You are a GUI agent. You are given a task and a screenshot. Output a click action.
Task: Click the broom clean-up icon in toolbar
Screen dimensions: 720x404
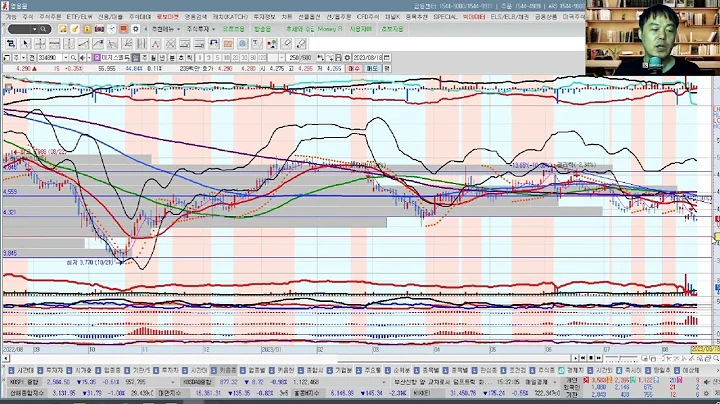[x=75, y=29]
